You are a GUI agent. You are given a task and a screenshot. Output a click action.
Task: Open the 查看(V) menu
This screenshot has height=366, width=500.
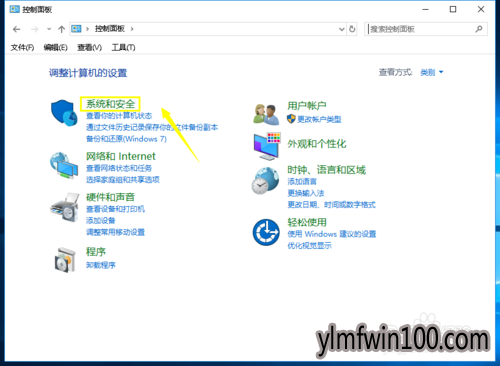89,48
